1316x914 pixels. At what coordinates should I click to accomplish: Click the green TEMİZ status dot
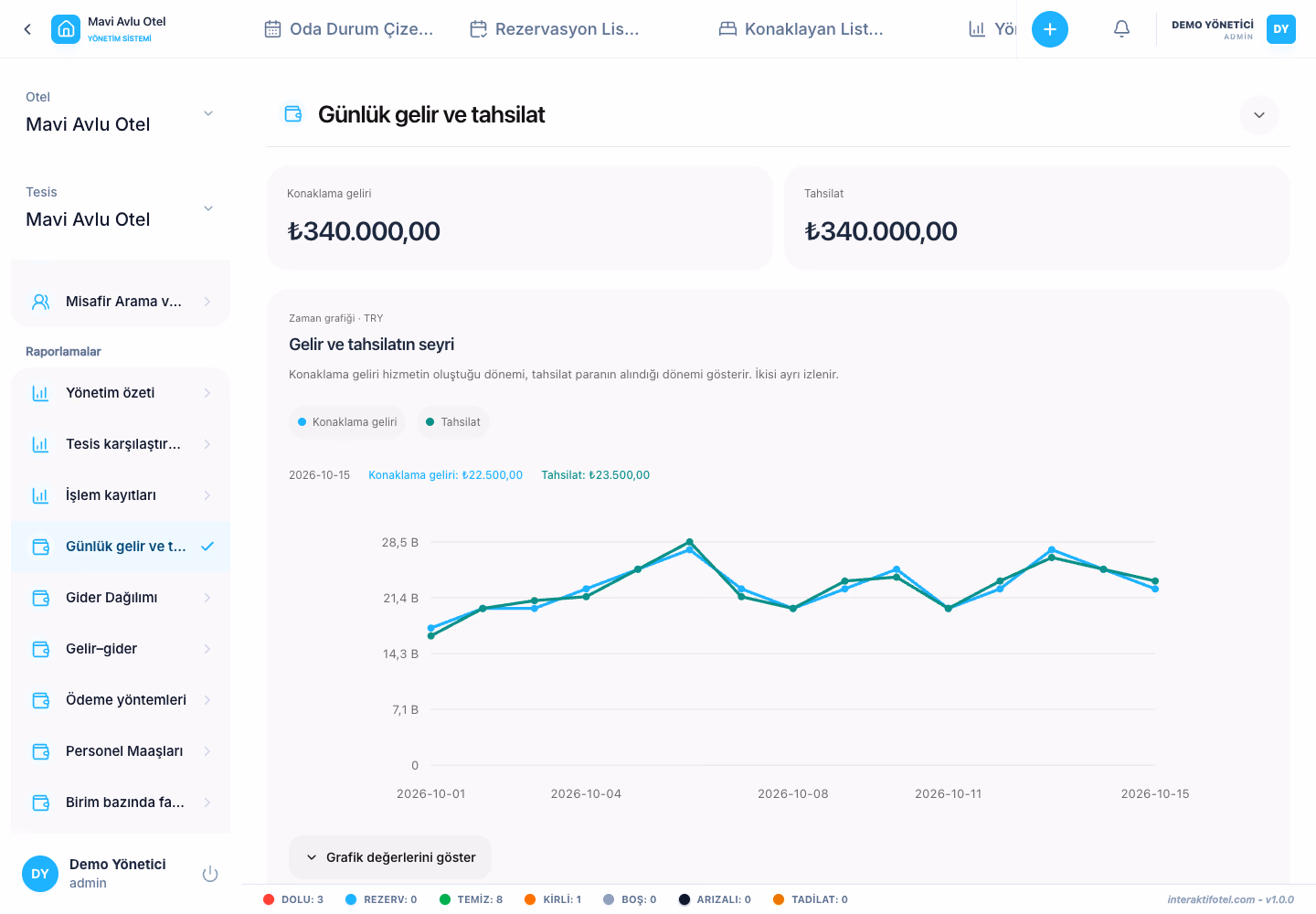tap(445, 899)
